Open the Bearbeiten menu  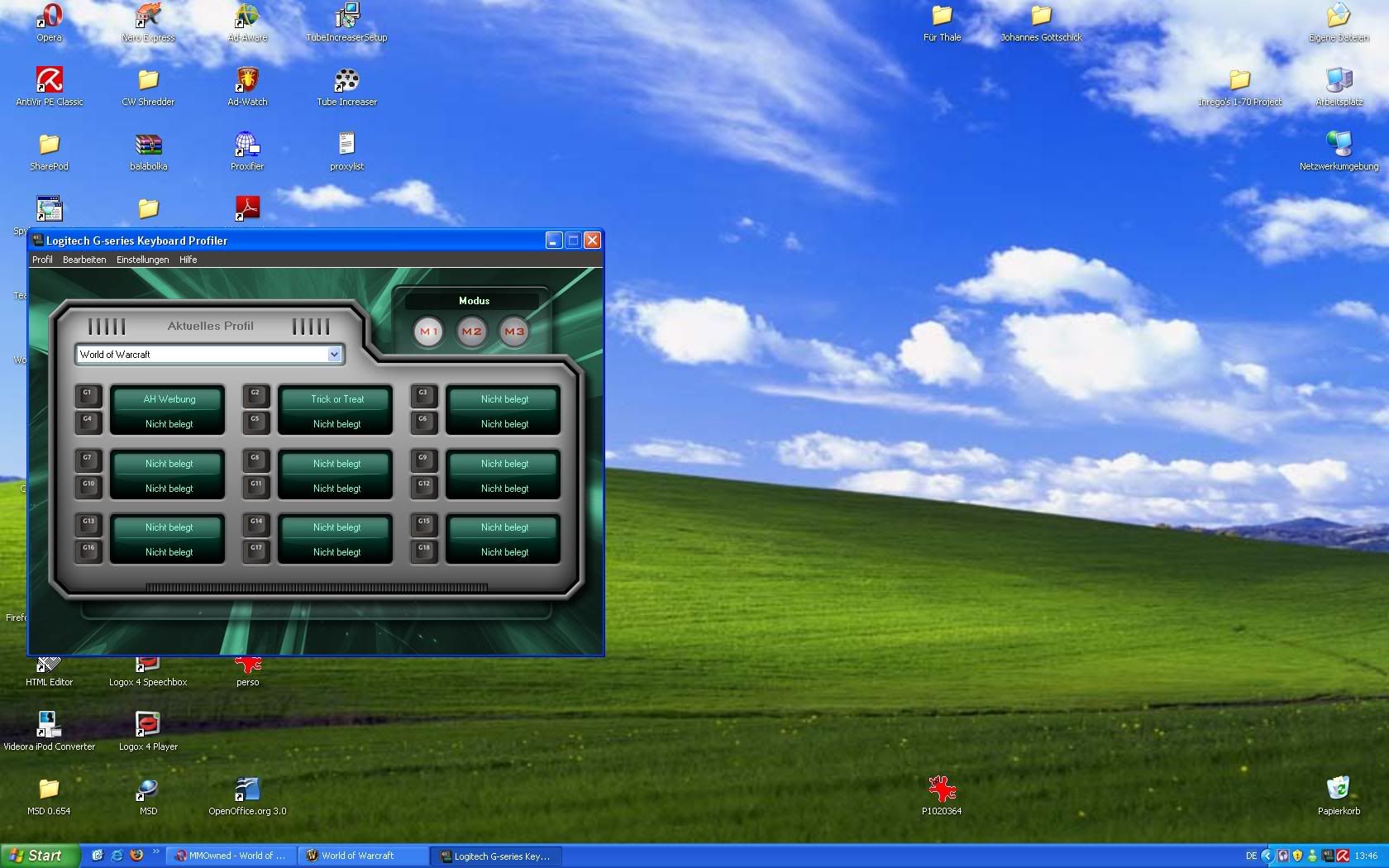tap(84, 260)
